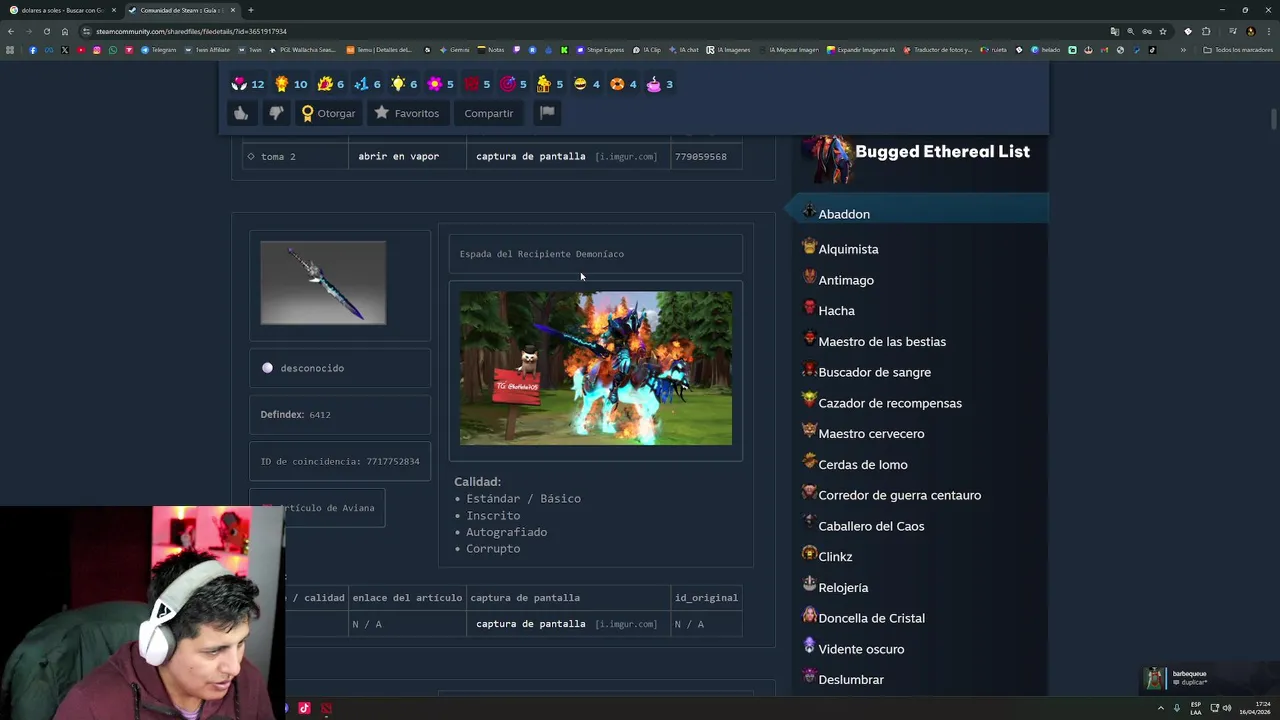Jump to Doncella de Cristal section
The height and width of the screenshot is (720, 1280).
(871, 618)
